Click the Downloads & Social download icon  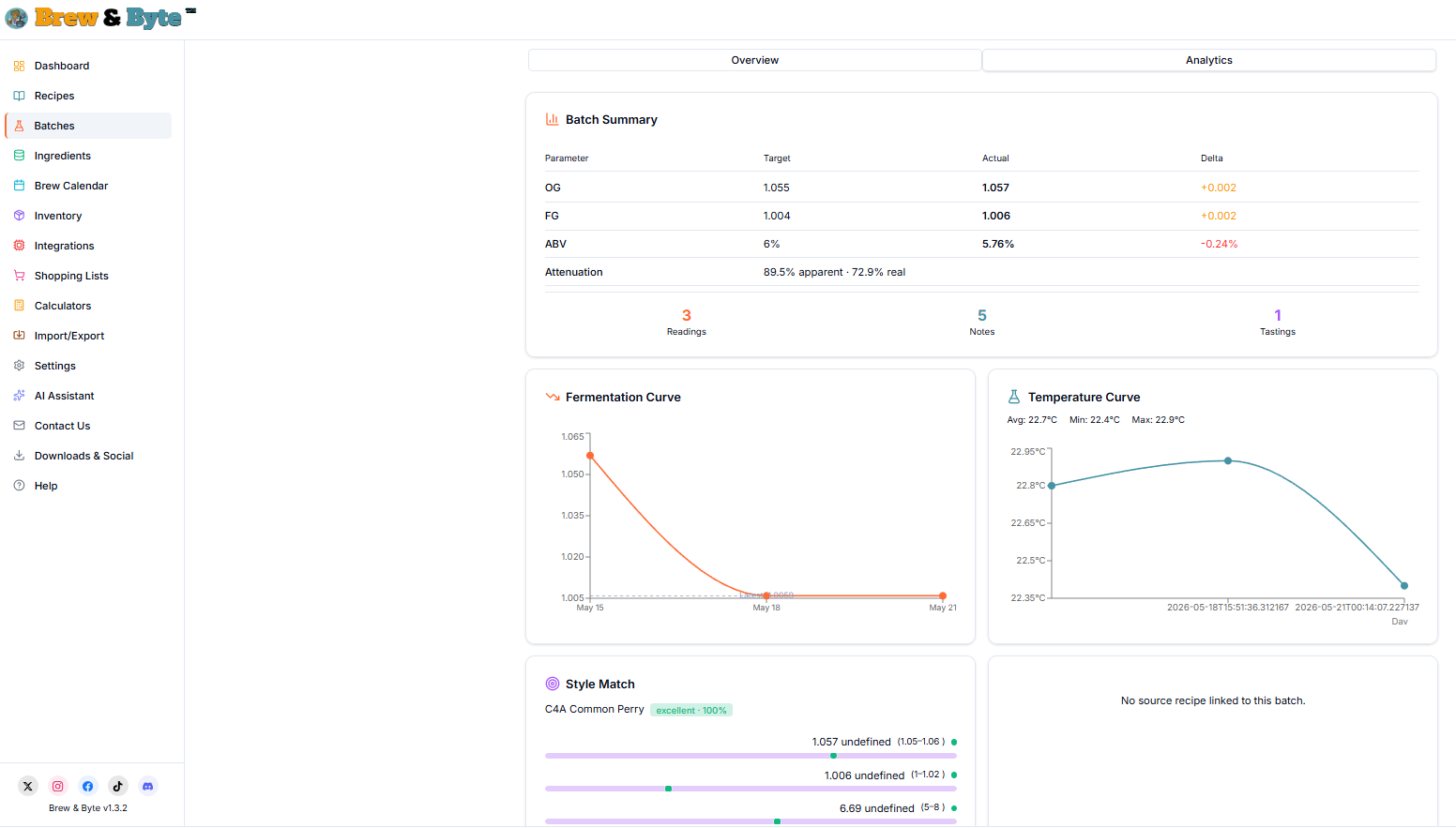(19, 456)
